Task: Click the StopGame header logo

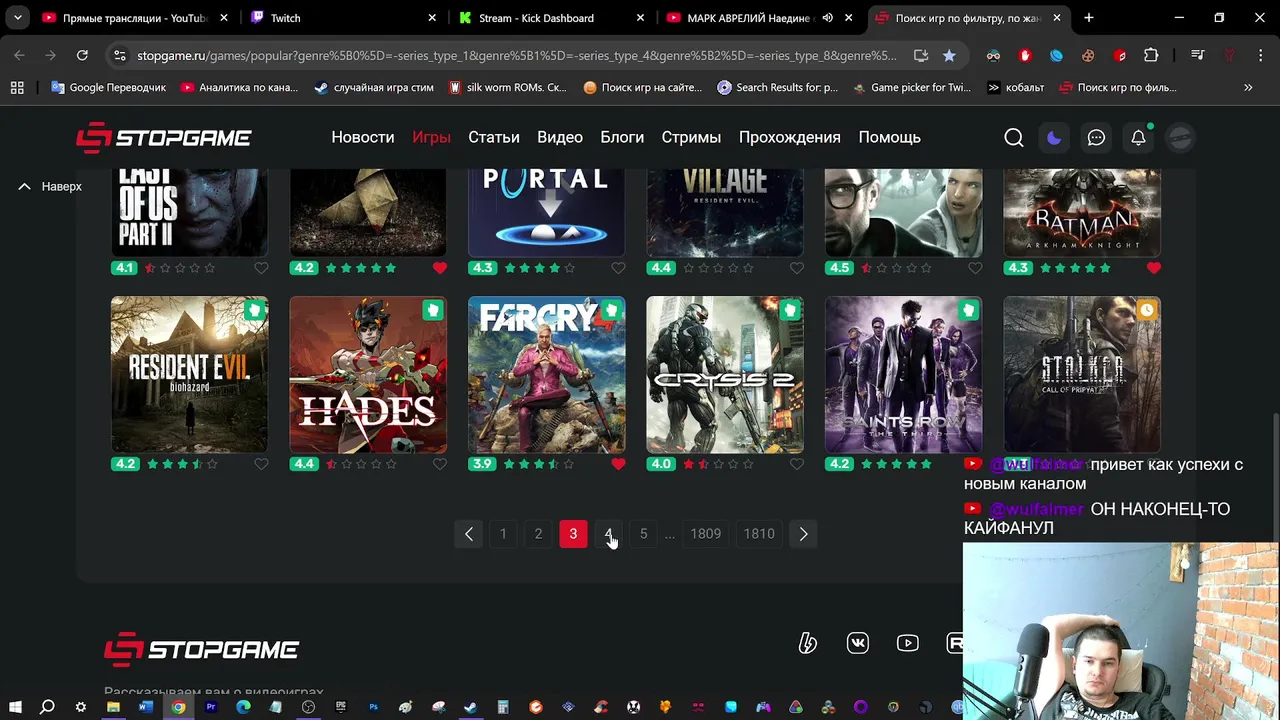Action: tap(164, 138)
